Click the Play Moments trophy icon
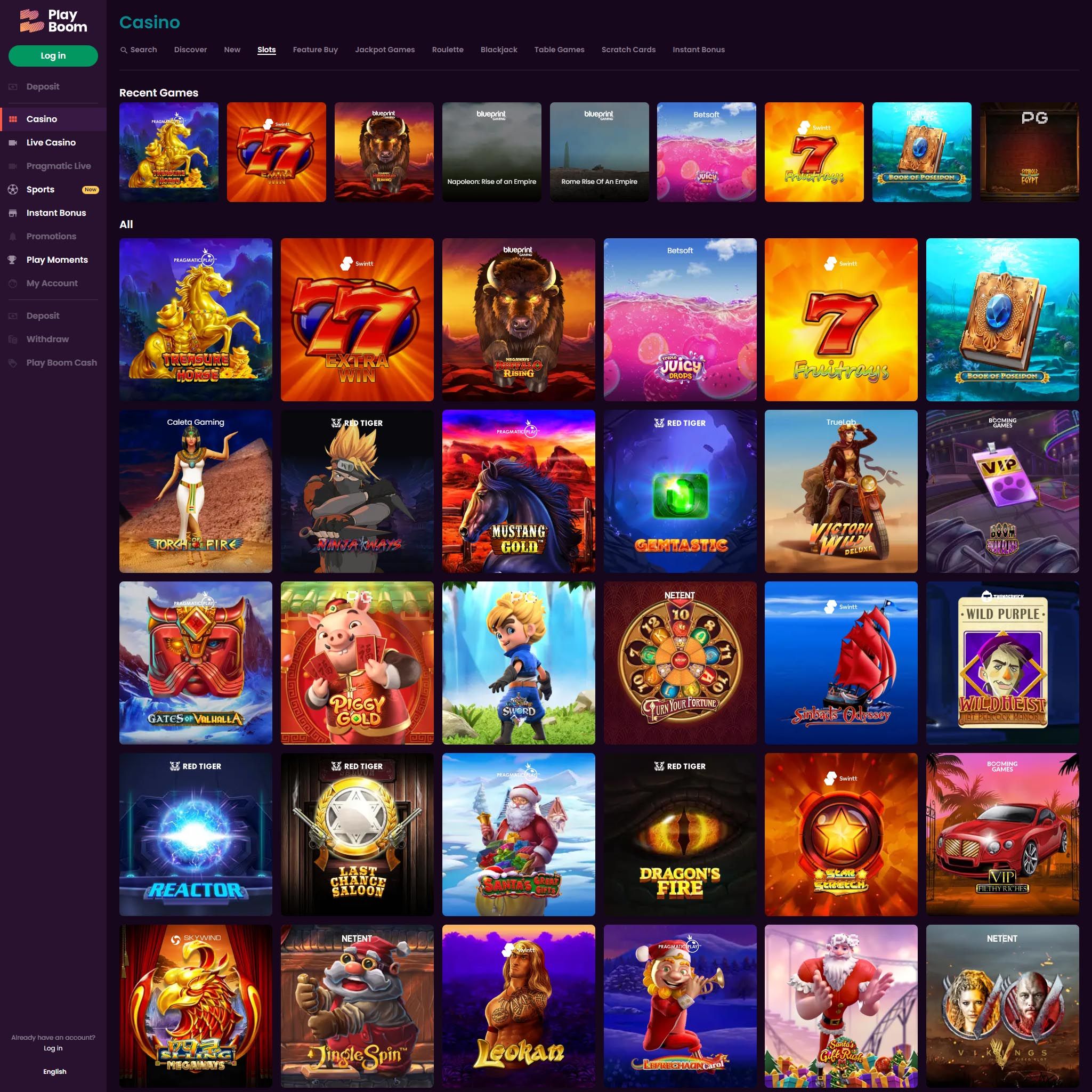Viewport: 1092px width, 1092px height. 13,260
